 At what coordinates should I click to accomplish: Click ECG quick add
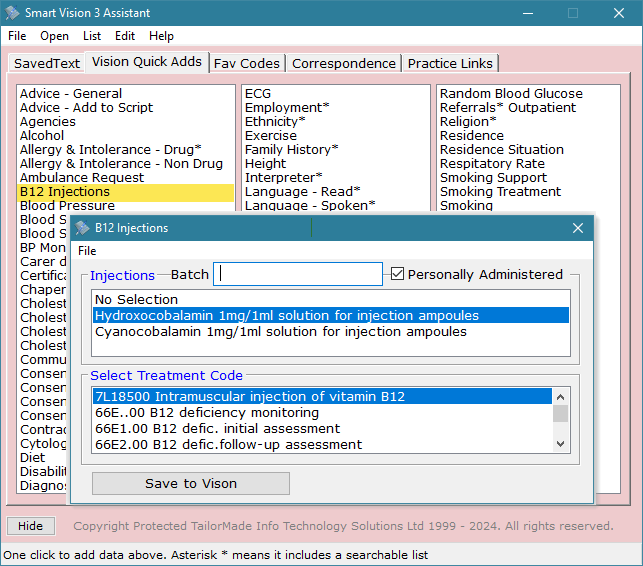[x=258, y=94]
